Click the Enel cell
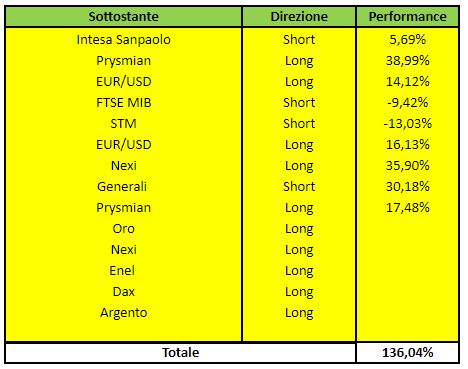The image size is (468, 369). tap(122, 271)
